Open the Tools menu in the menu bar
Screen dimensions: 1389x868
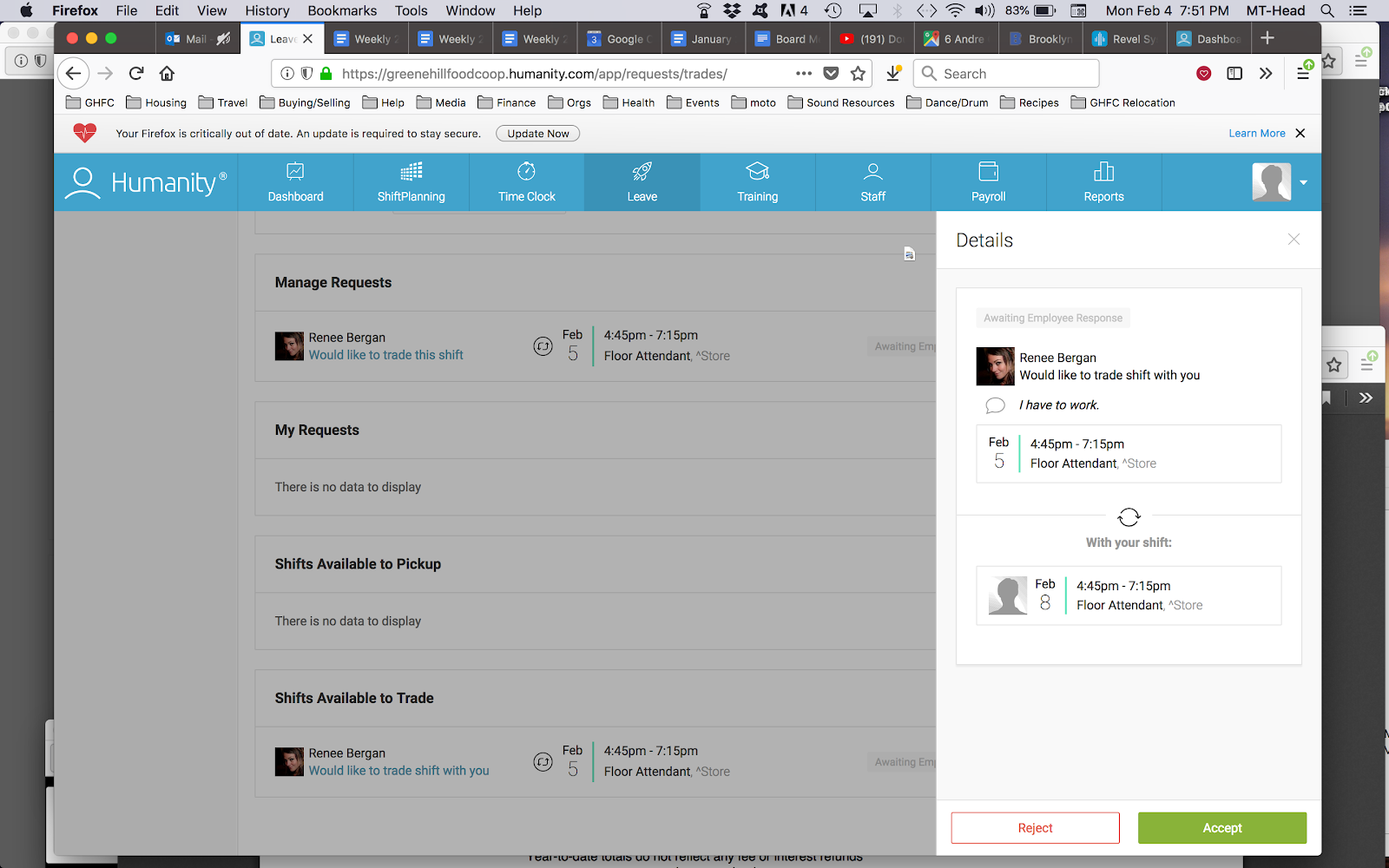point(411,10)
